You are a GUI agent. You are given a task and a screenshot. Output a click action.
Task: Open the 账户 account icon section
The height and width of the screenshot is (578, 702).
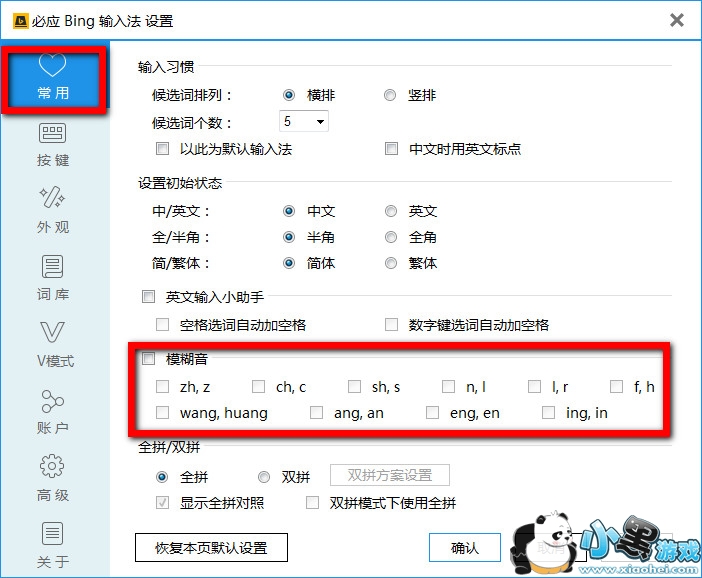tap(53, 412)
